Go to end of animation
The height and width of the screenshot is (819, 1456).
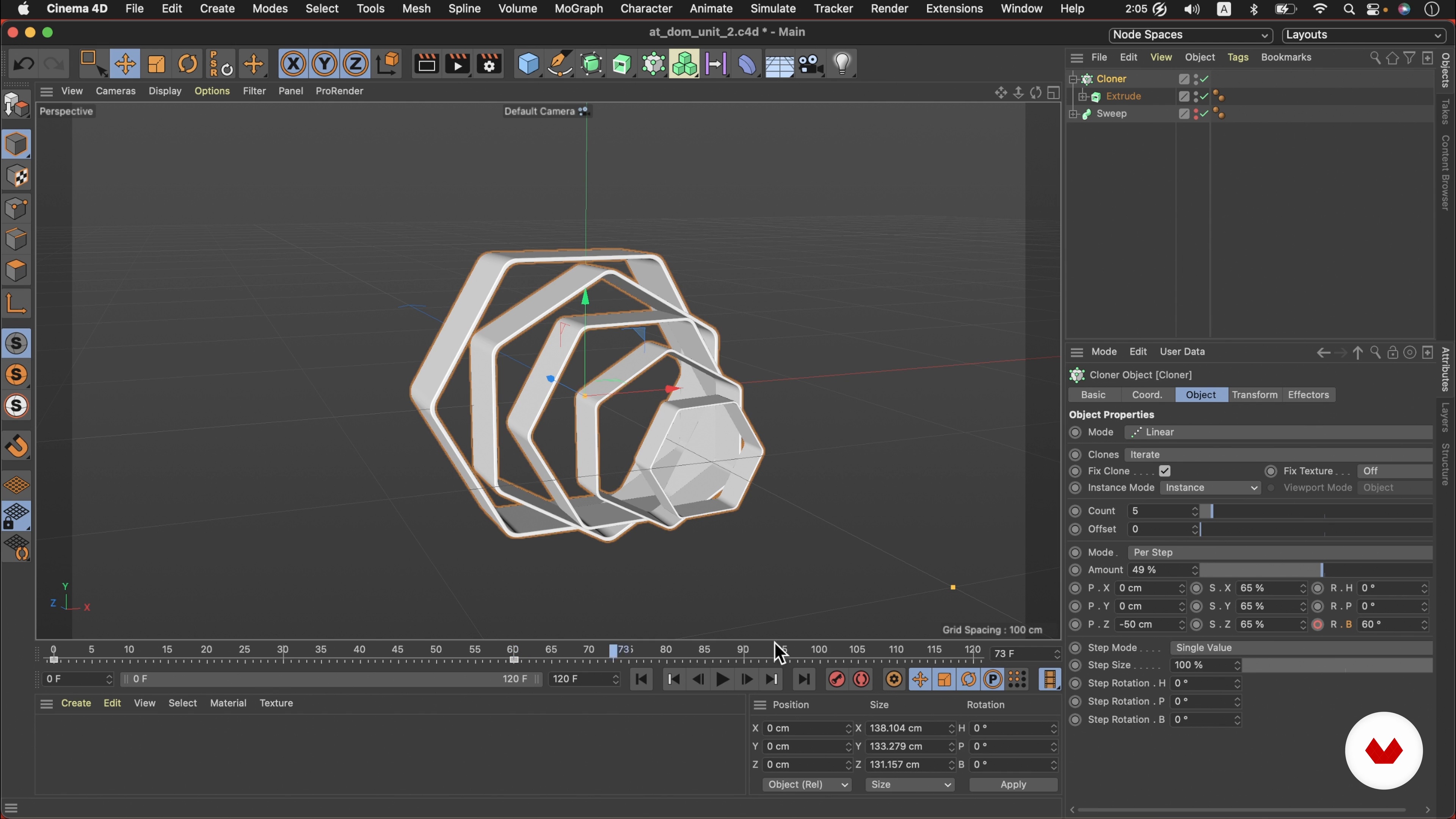pyautogui.click(x=803, y=679)
